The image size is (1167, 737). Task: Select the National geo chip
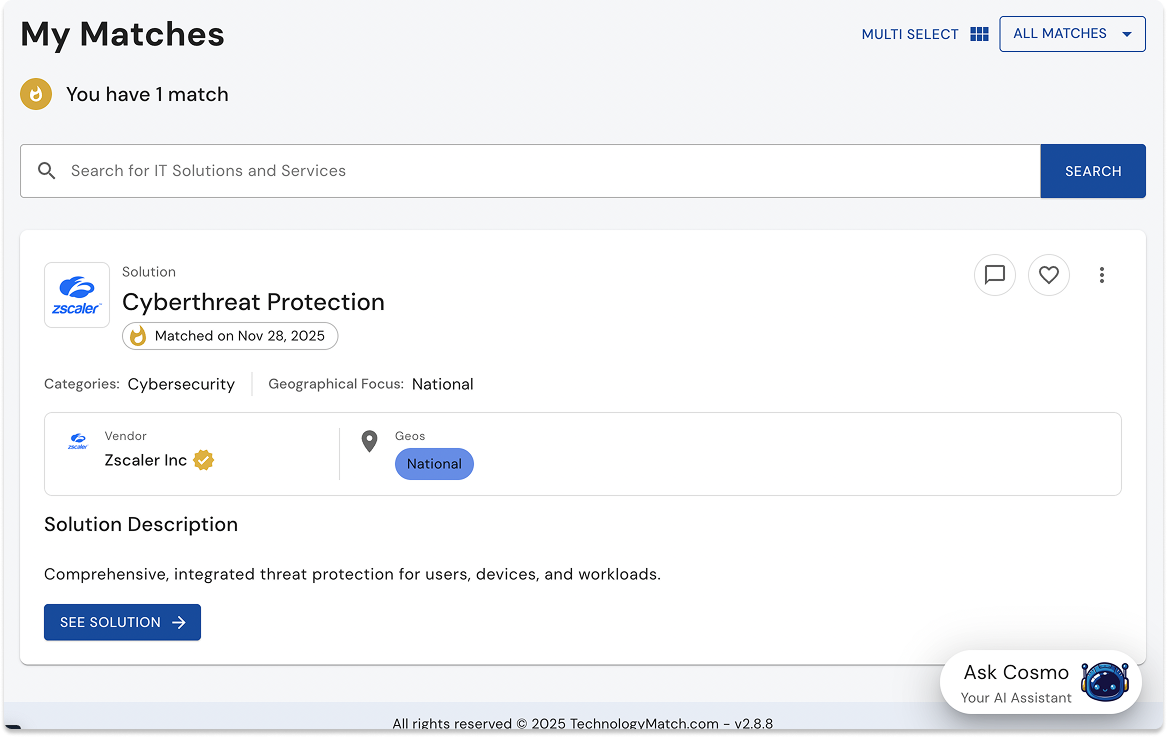click(x=434, y=464)
